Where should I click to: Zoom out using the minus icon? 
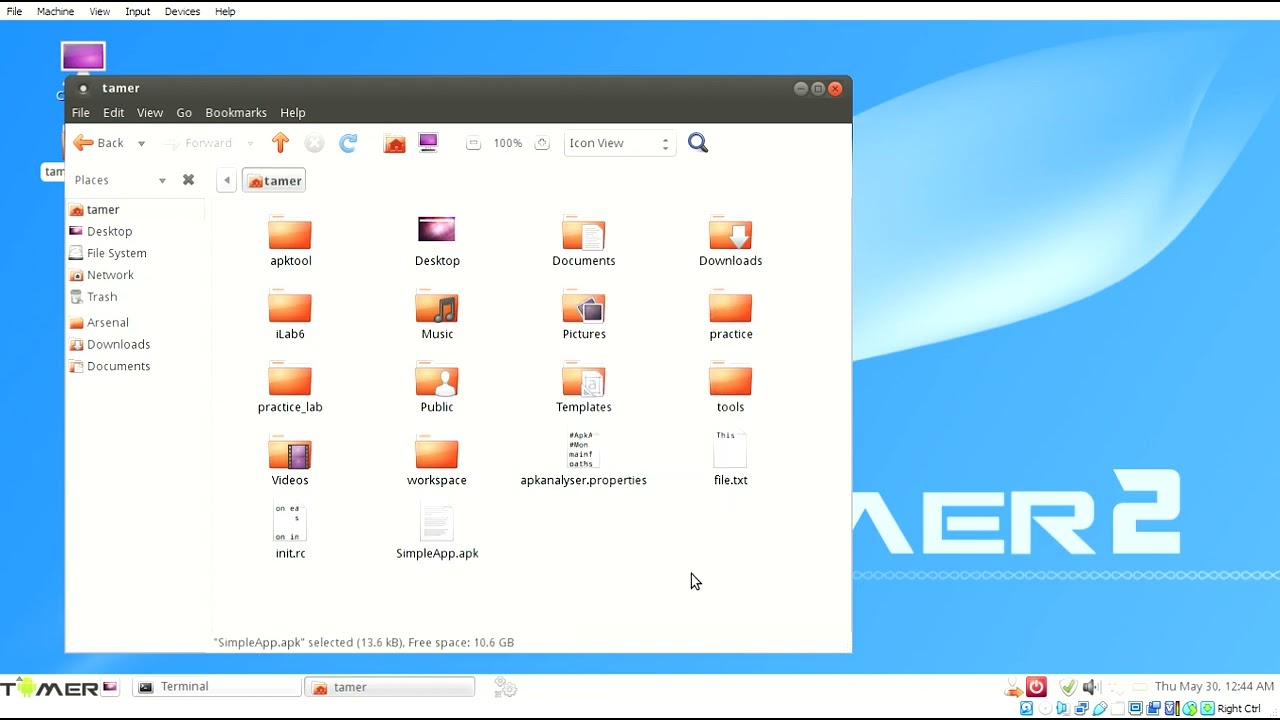point(474,143)
